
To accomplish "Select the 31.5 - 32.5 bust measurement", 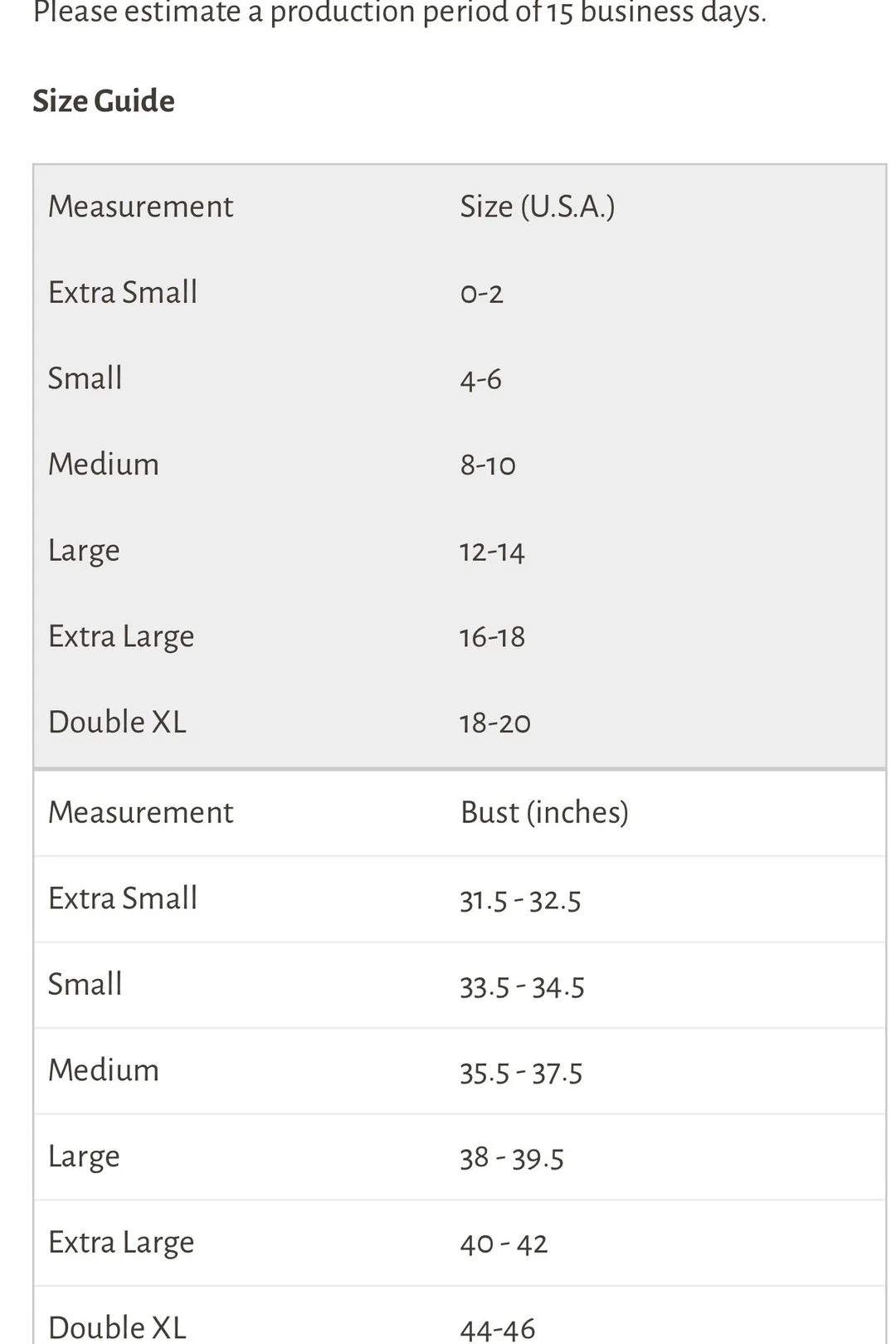I will (520, 900).
